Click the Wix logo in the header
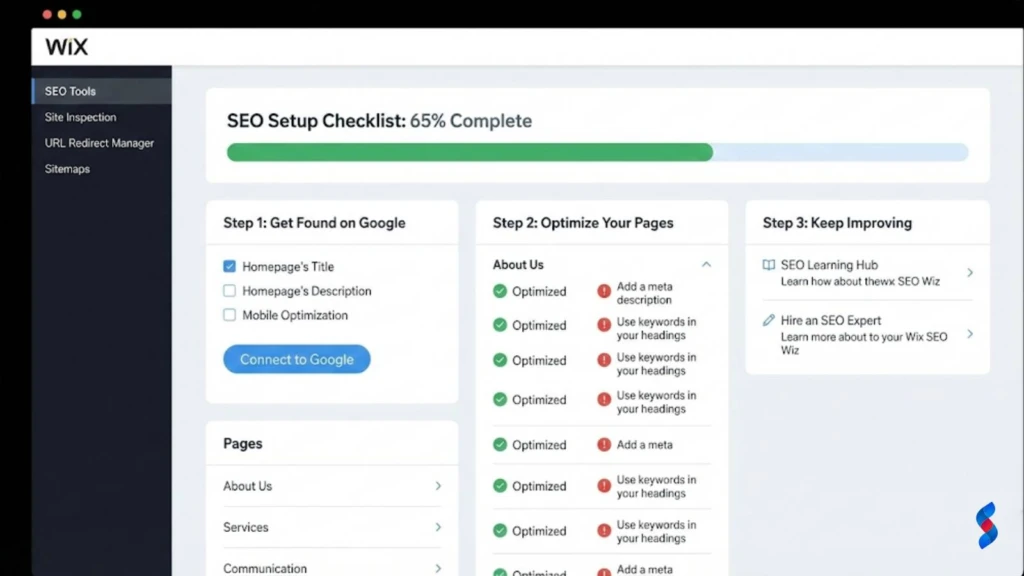Viewport: 1024px width, 576px height. point(66,46)
